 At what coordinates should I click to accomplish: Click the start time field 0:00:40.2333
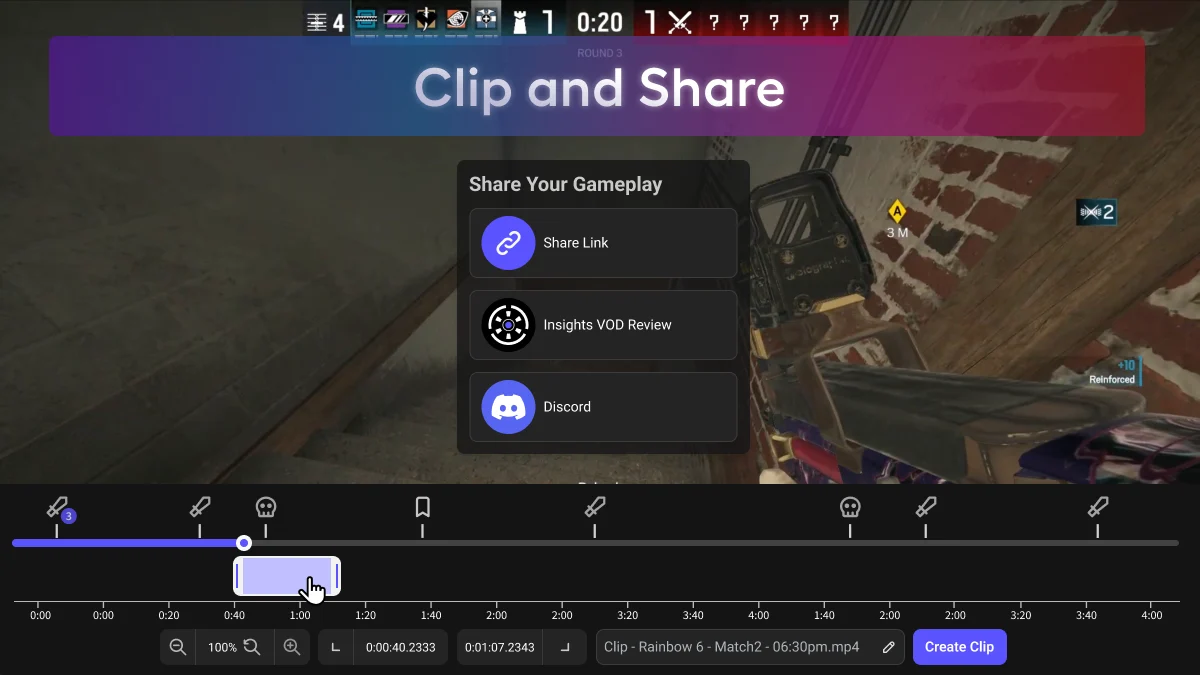pos(400,647)
